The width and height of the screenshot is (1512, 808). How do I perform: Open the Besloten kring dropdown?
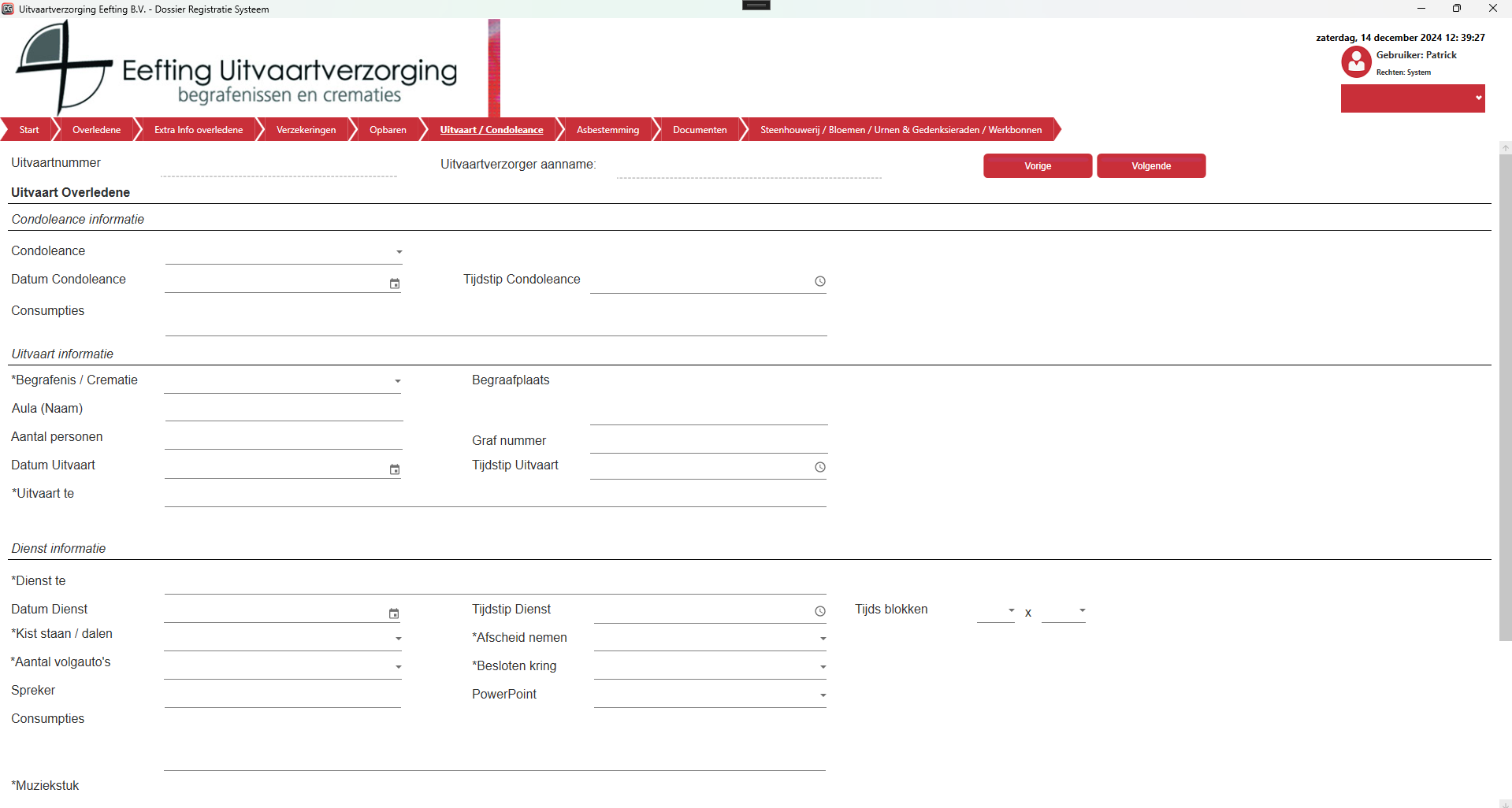[x=823, y=667]
